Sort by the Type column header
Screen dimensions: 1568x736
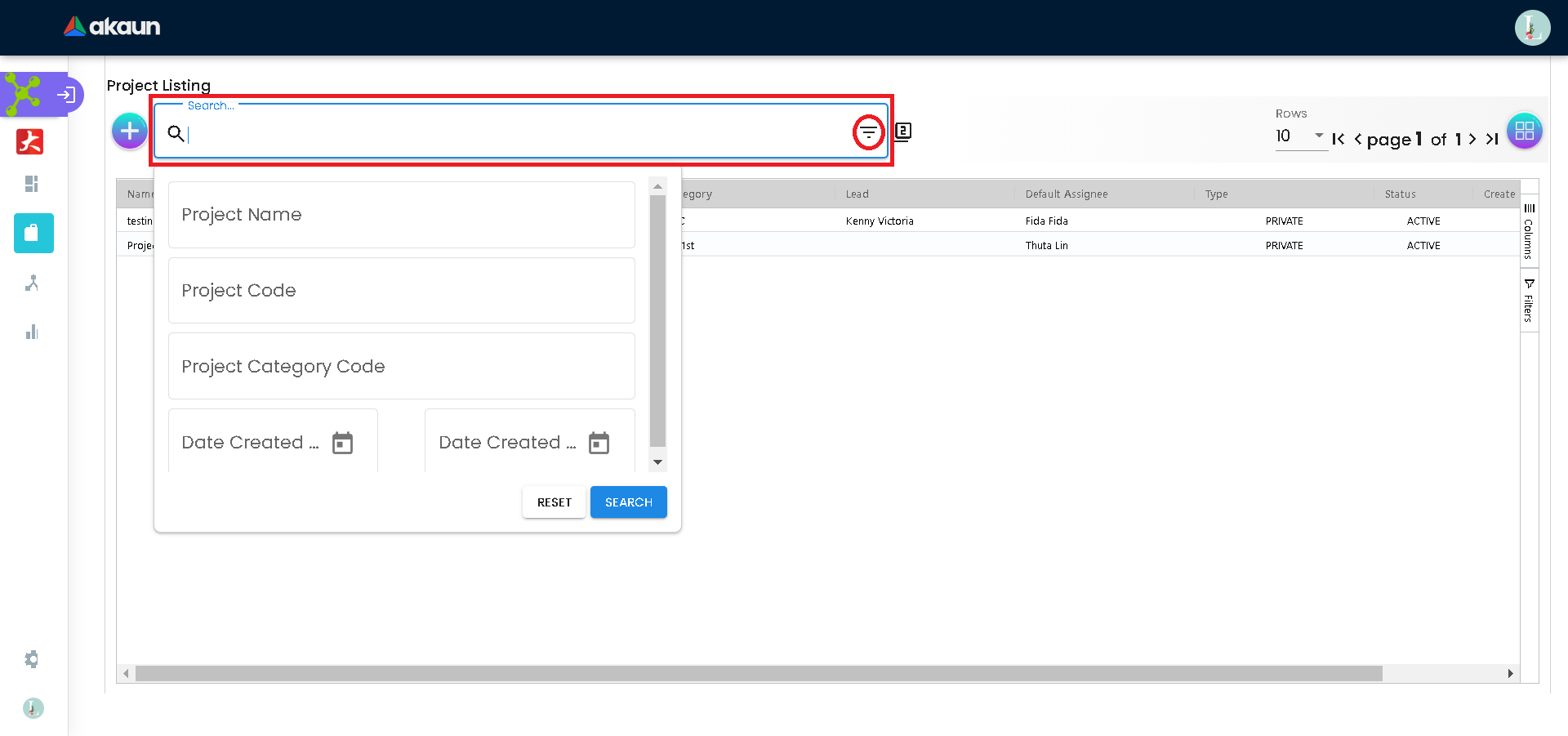[x=1217, y=194]
